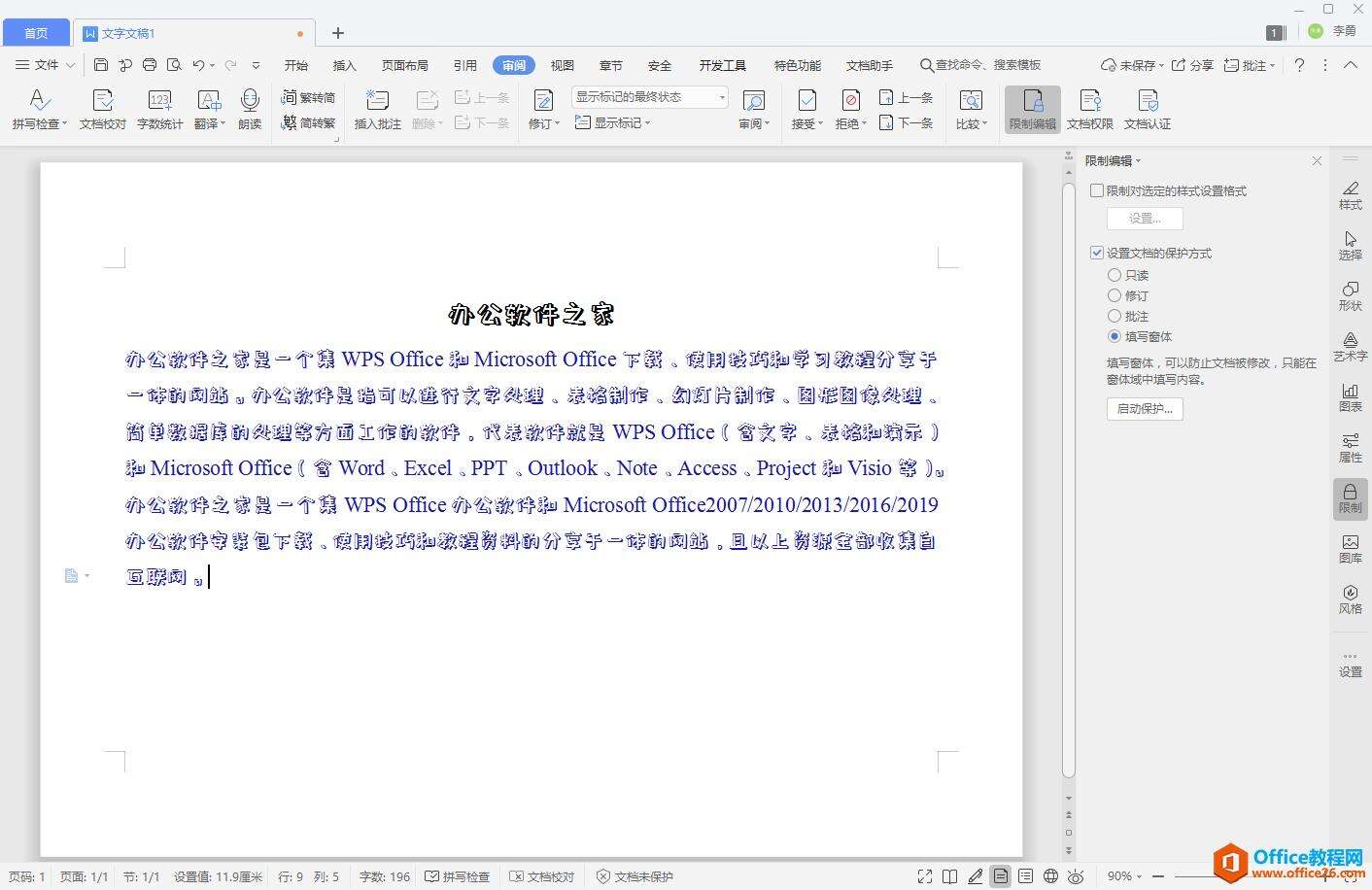The height and width of the screenshot is (890, 1372).
Task: Open the 艺术字 word art sidebar panel
Action: pos(1350,346)
